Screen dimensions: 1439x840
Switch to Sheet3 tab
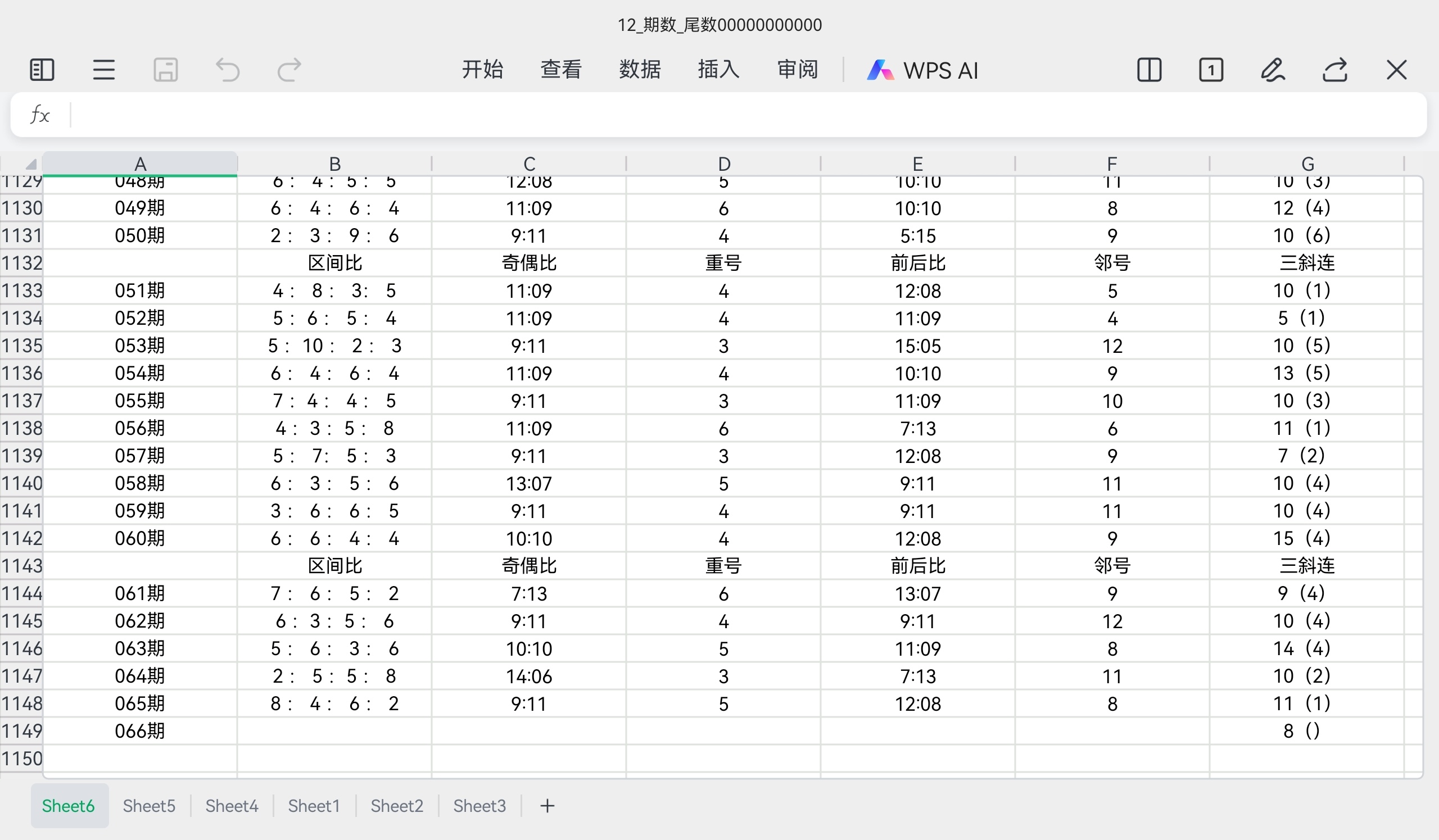click(479, 806)
